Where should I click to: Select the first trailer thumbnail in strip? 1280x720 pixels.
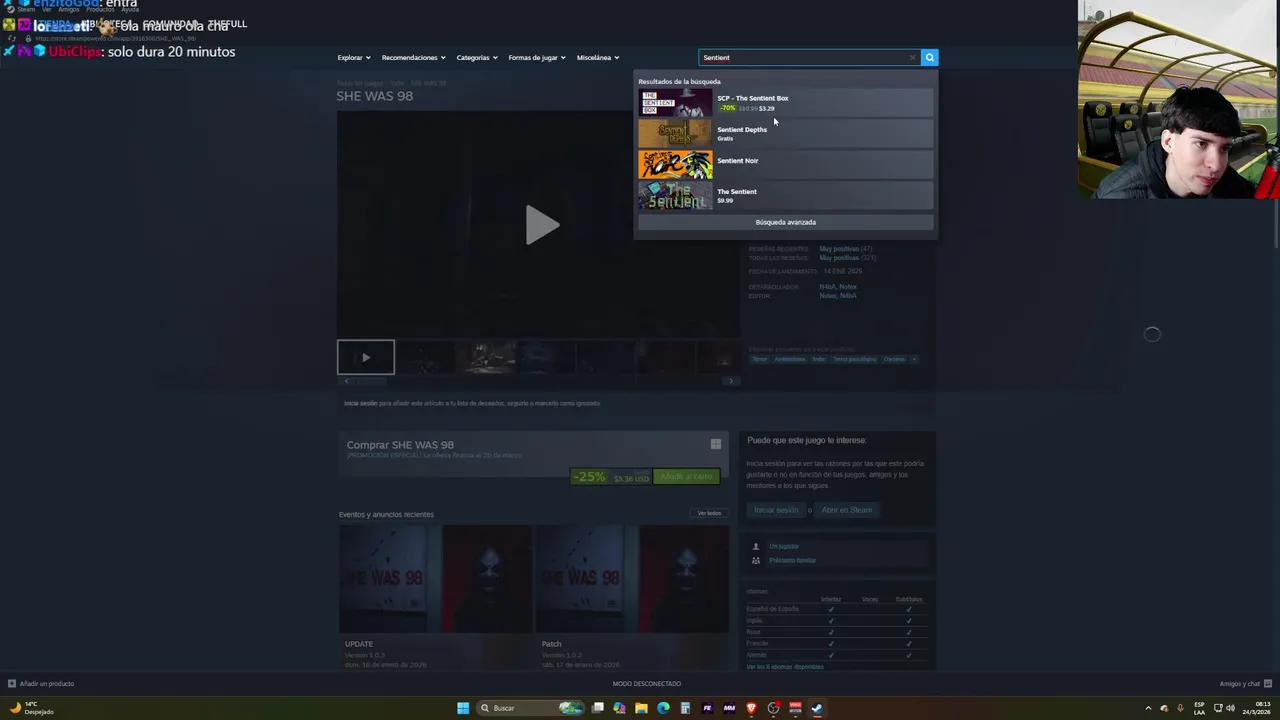pos(366,357)
